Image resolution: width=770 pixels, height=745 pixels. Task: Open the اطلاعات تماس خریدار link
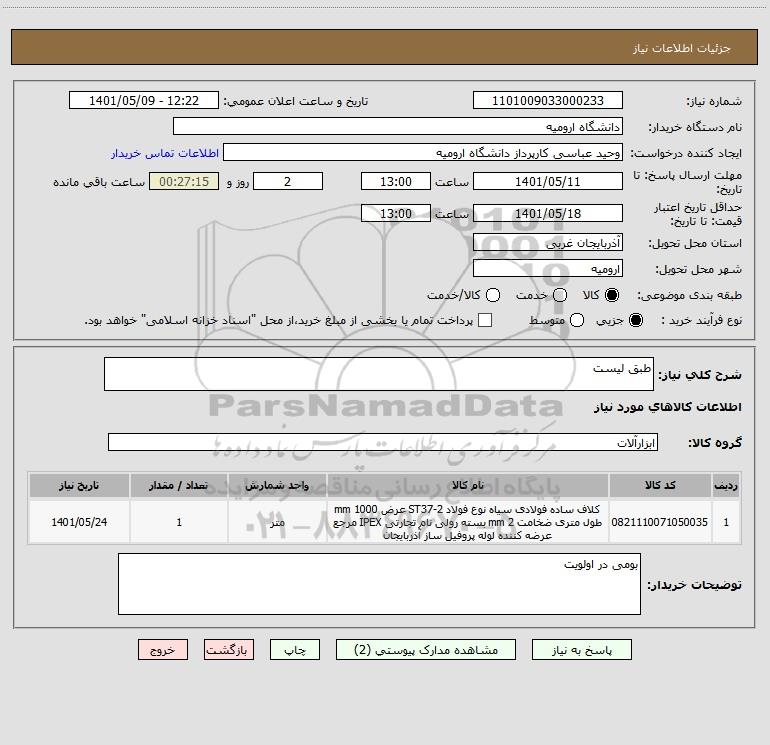pos(165,153)
